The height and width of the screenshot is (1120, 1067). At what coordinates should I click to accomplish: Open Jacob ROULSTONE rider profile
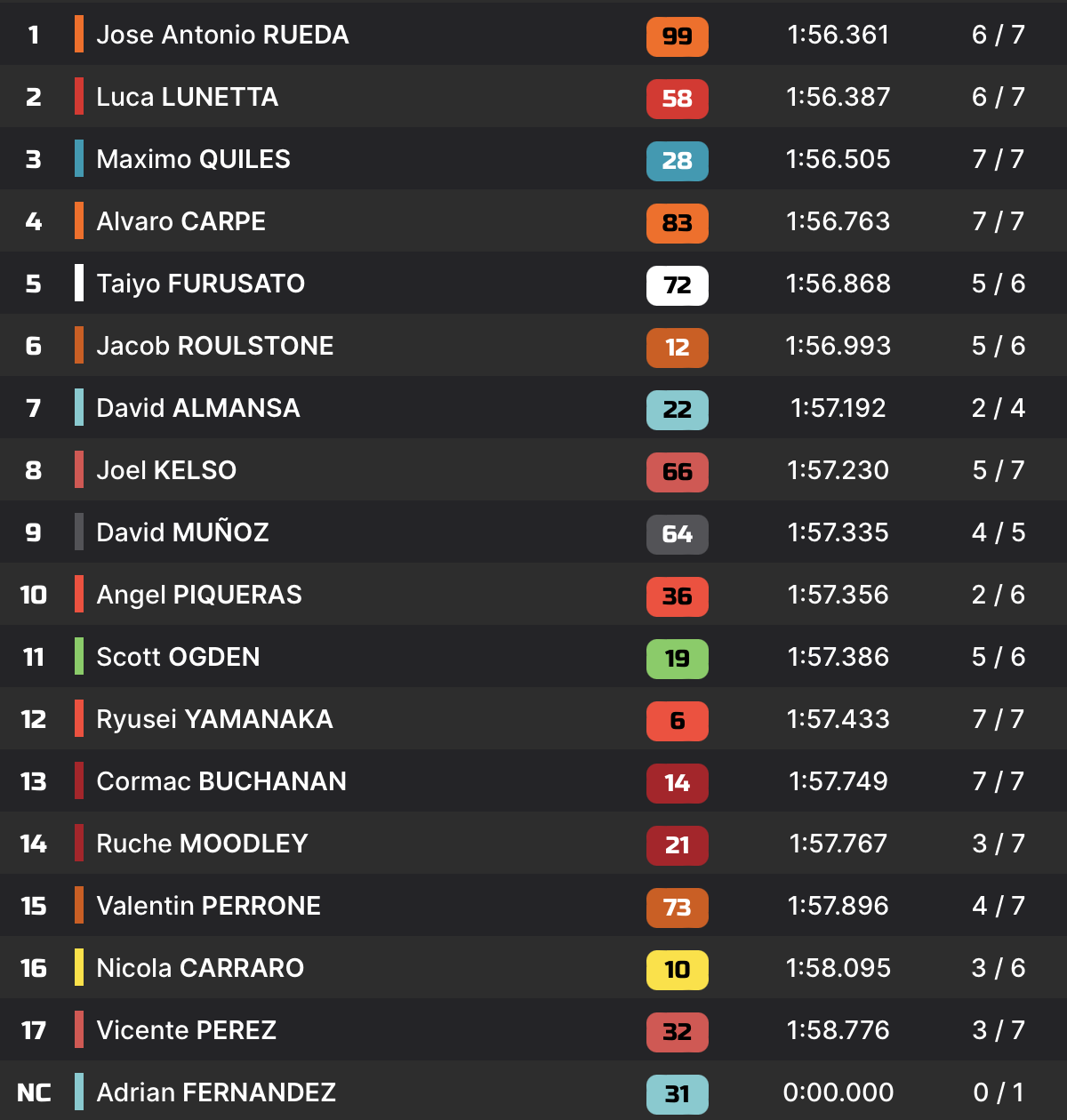pyautogui.click(x=215, y=346)
